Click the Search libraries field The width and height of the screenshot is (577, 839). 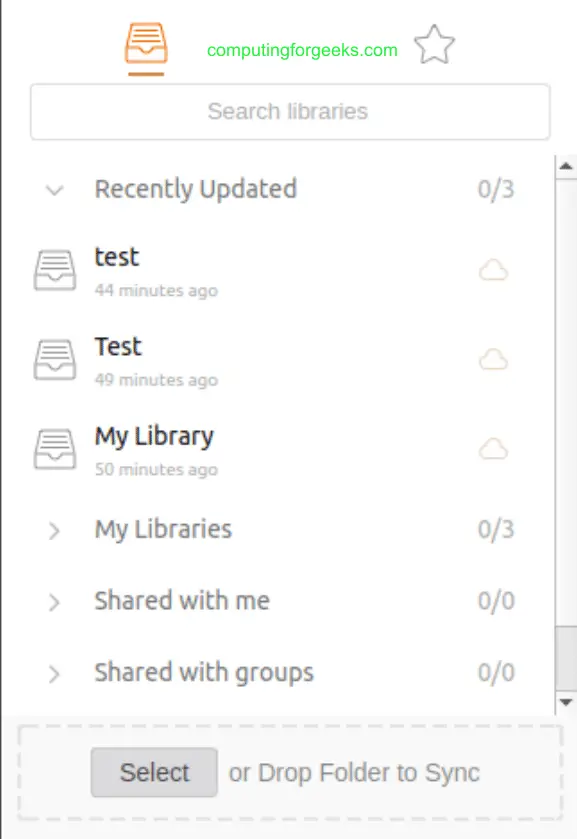pos(290,112)
